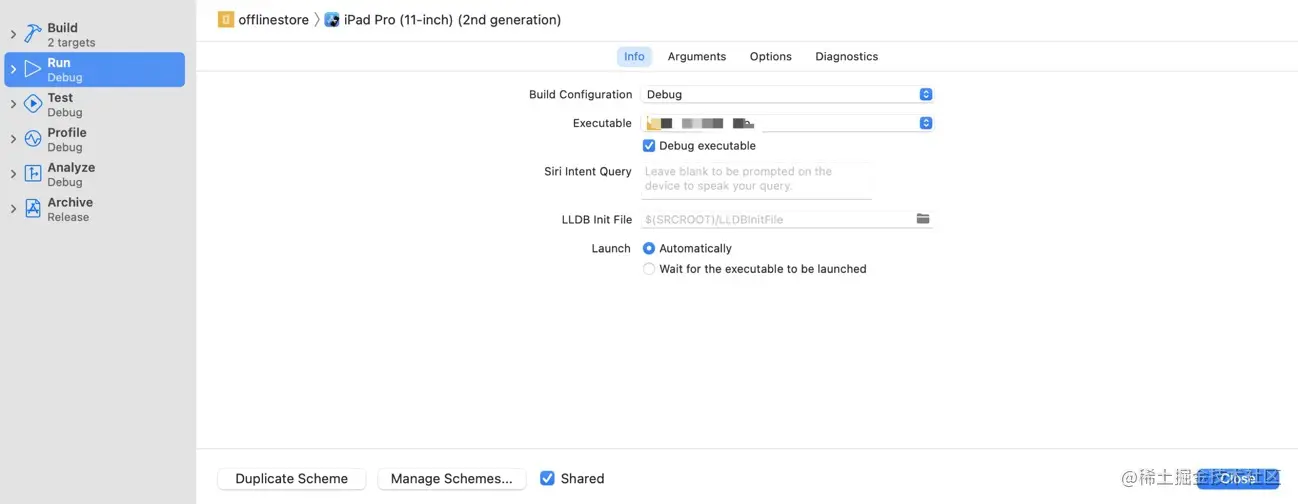Screen dimensions: 1298x504
Task: Expand the Build phase disclosure arrow
Action: click(x=13, y=35)
